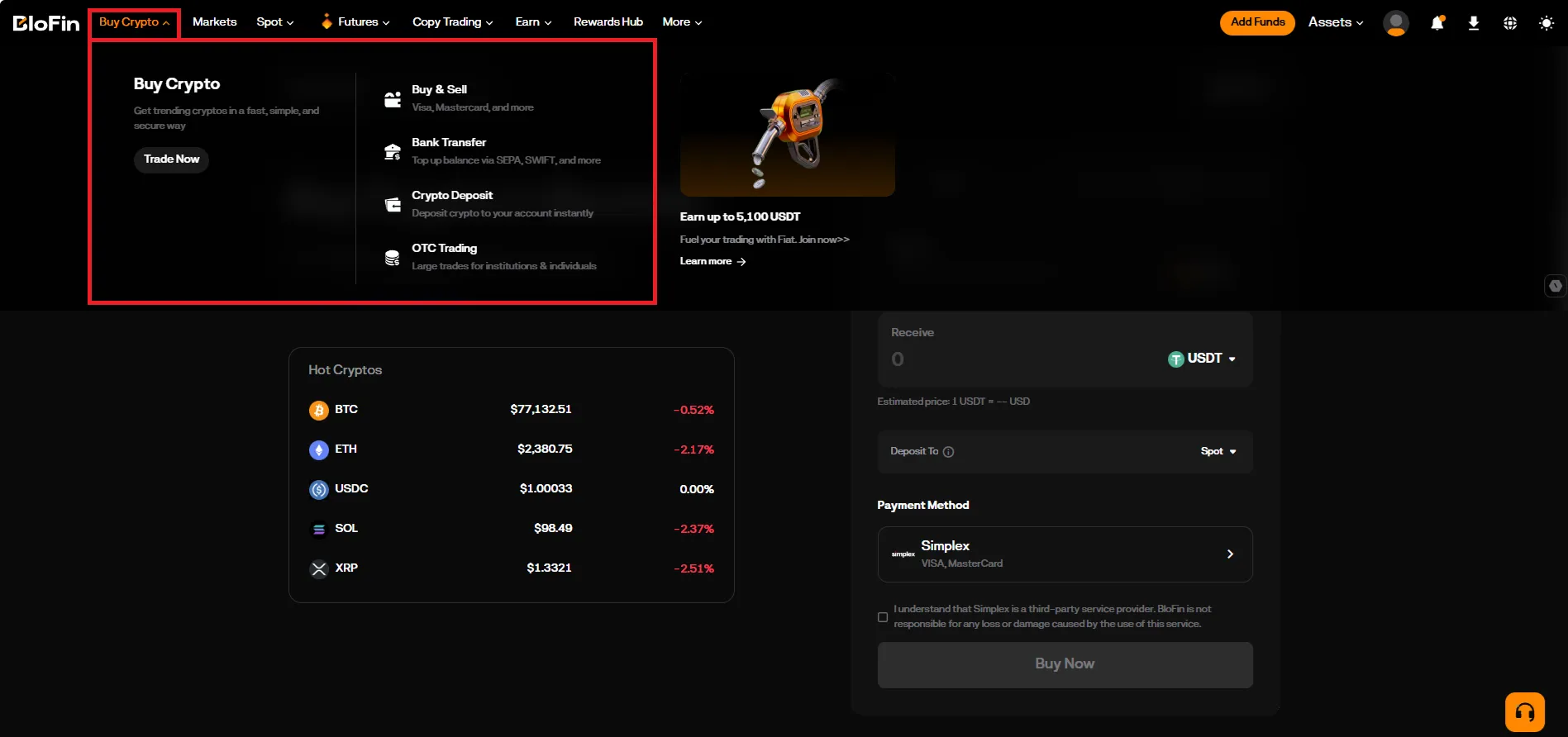
Task: Expand the Spot menu
Action: coord(275,22)
